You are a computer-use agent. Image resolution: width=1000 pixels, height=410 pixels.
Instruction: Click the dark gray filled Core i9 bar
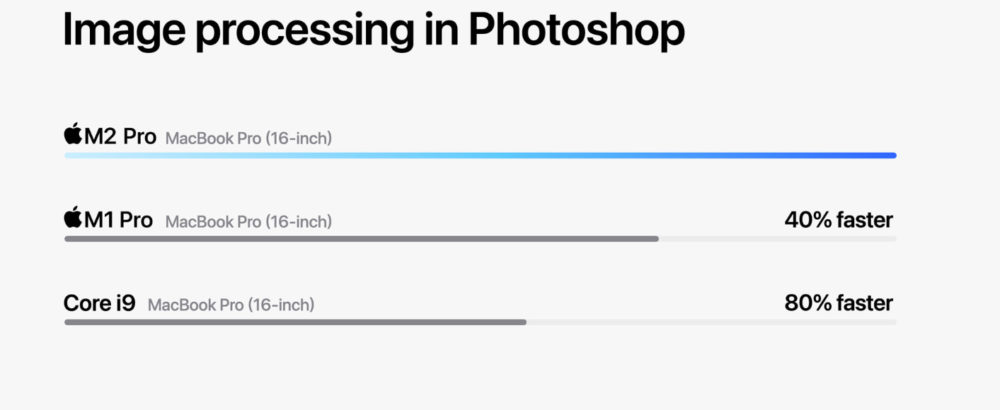point(295,322)
